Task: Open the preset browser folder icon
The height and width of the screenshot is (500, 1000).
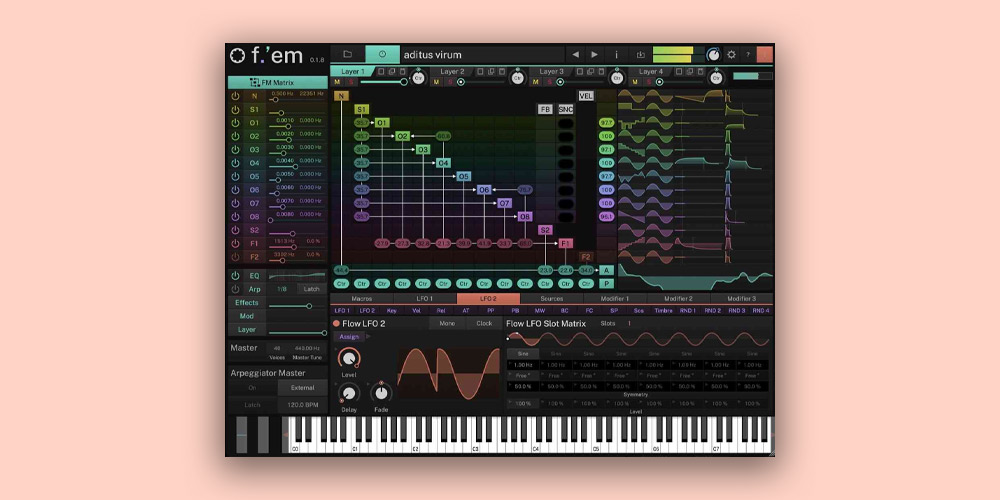Action: tap(347, 54)
